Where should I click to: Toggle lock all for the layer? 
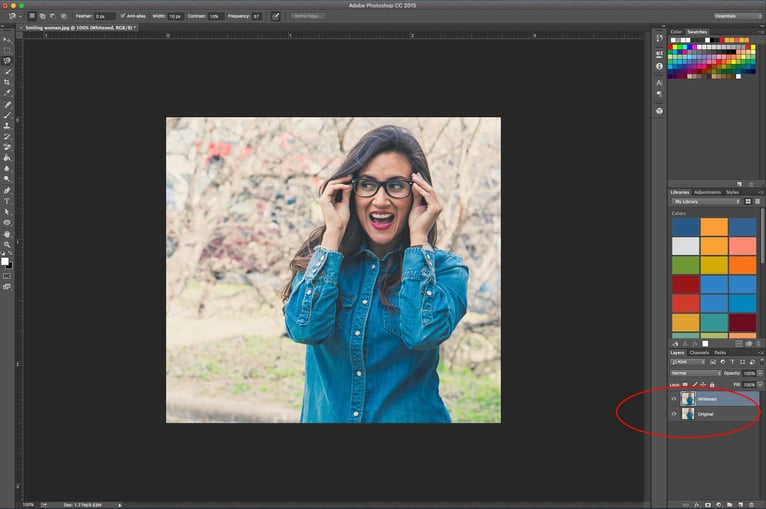(712, 385)
